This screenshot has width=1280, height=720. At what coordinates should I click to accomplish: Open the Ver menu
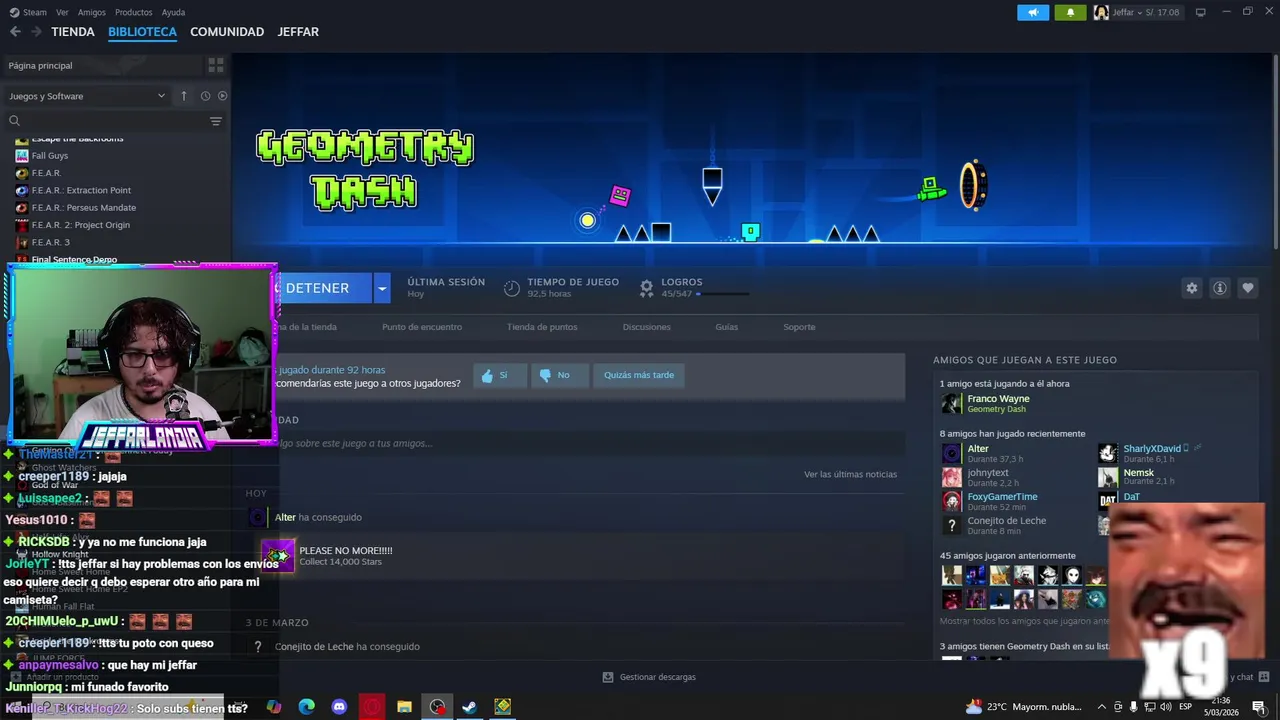click(62, 12)
